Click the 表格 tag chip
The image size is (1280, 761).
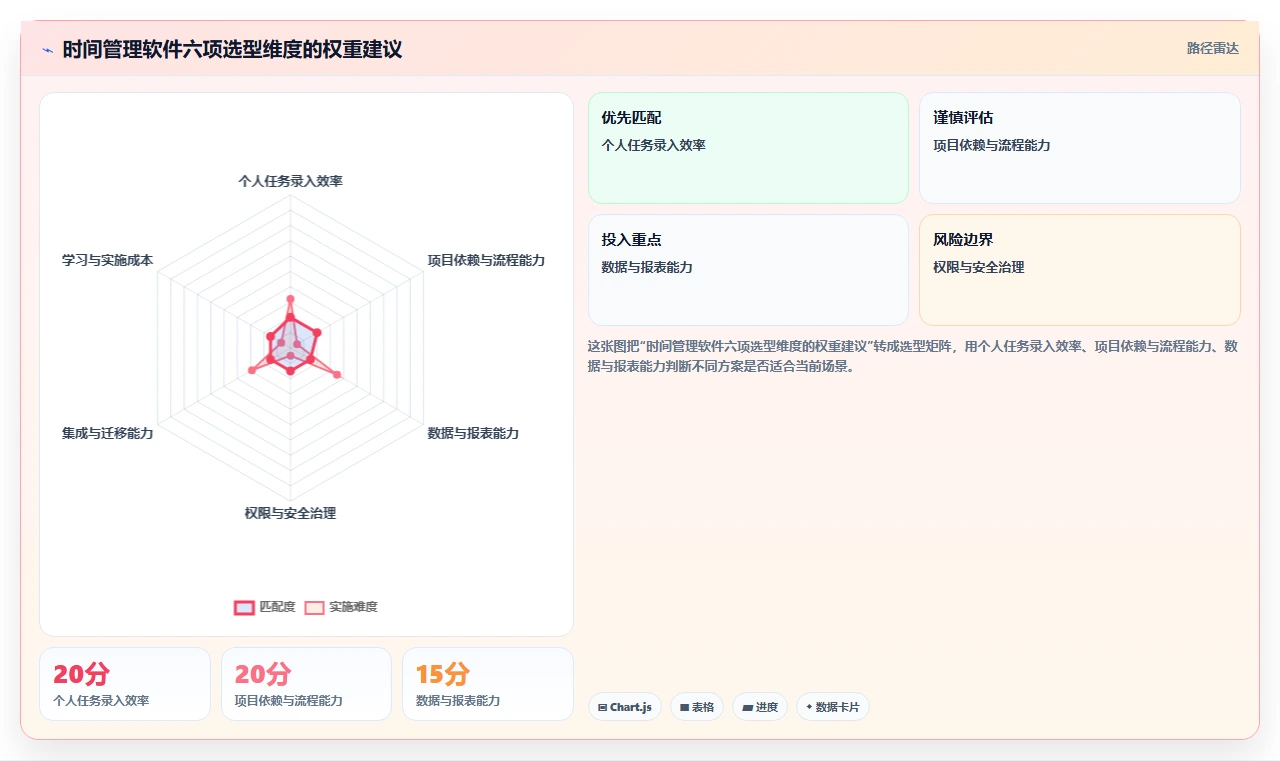coord(697,707)
